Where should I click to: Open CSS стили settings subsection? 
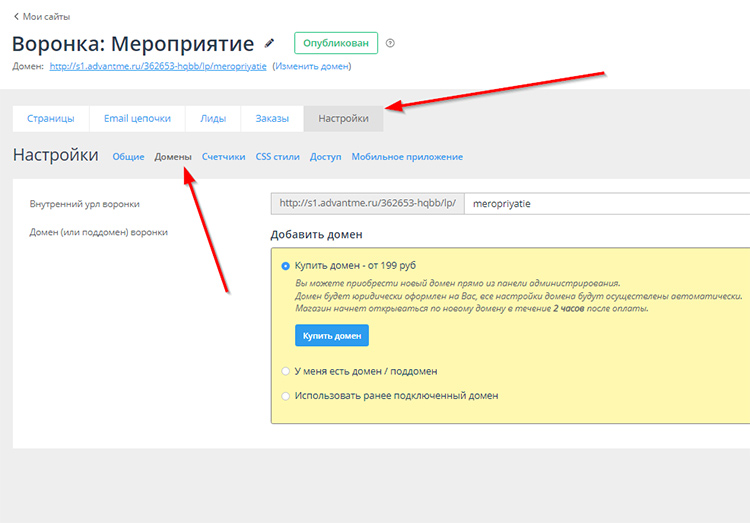point(278,157)
